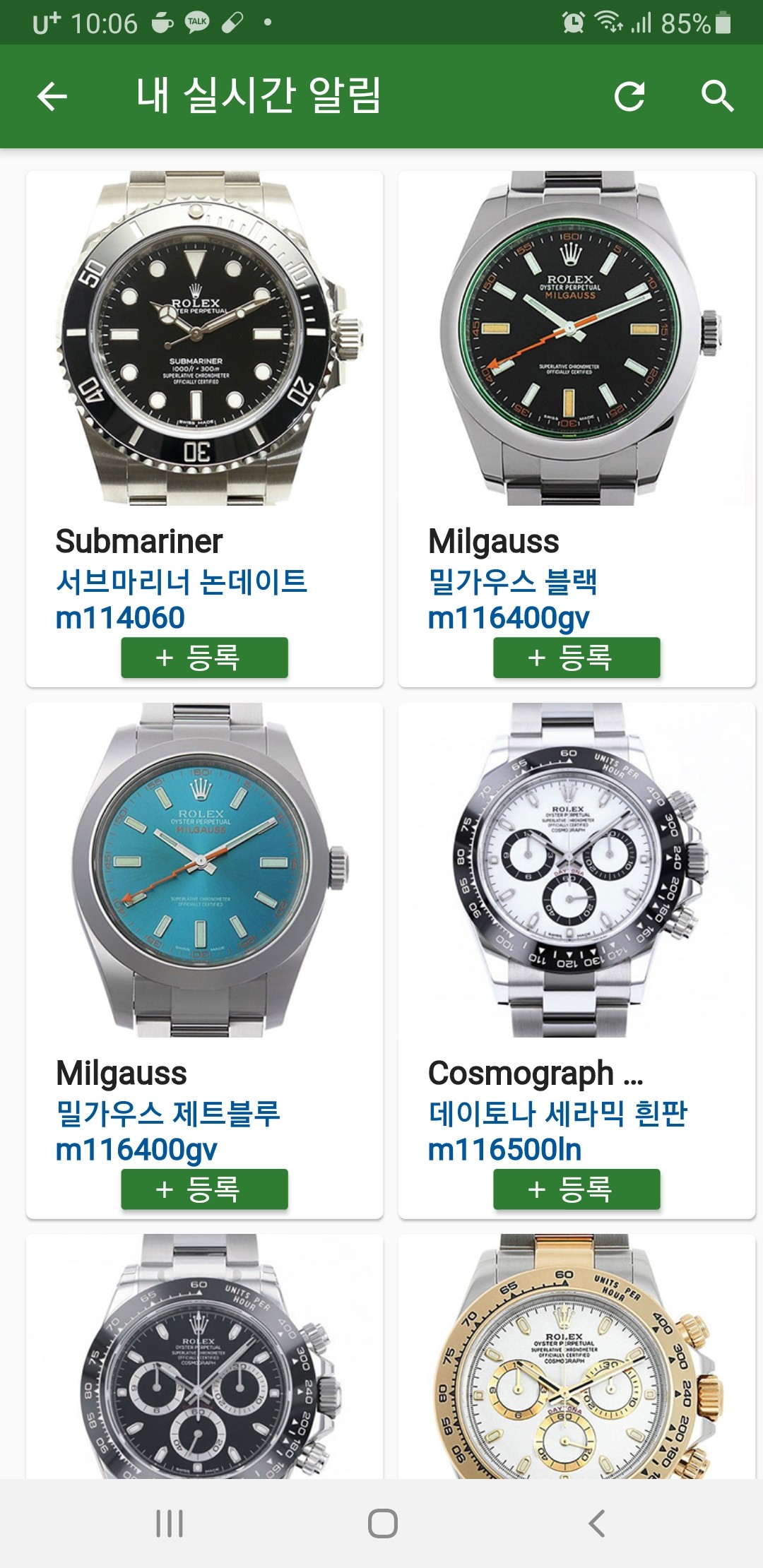This screenshot has height=1568, width=763.
Task: Select the 데이토나 세라믹 흰판 model link
Action: pyautogui.click(x=557, y=1113)
